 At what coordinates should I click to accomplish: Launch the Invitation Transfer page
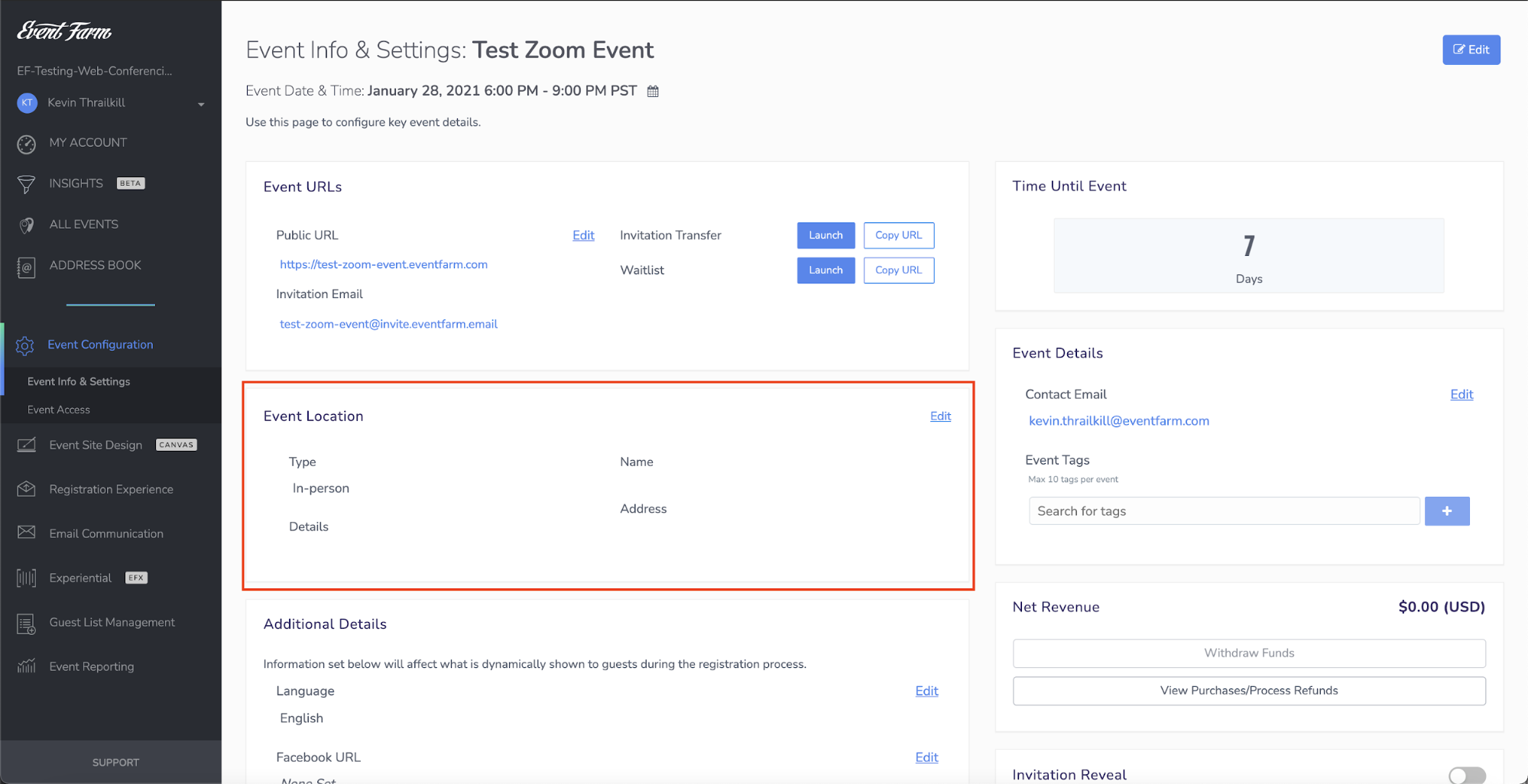826,235
